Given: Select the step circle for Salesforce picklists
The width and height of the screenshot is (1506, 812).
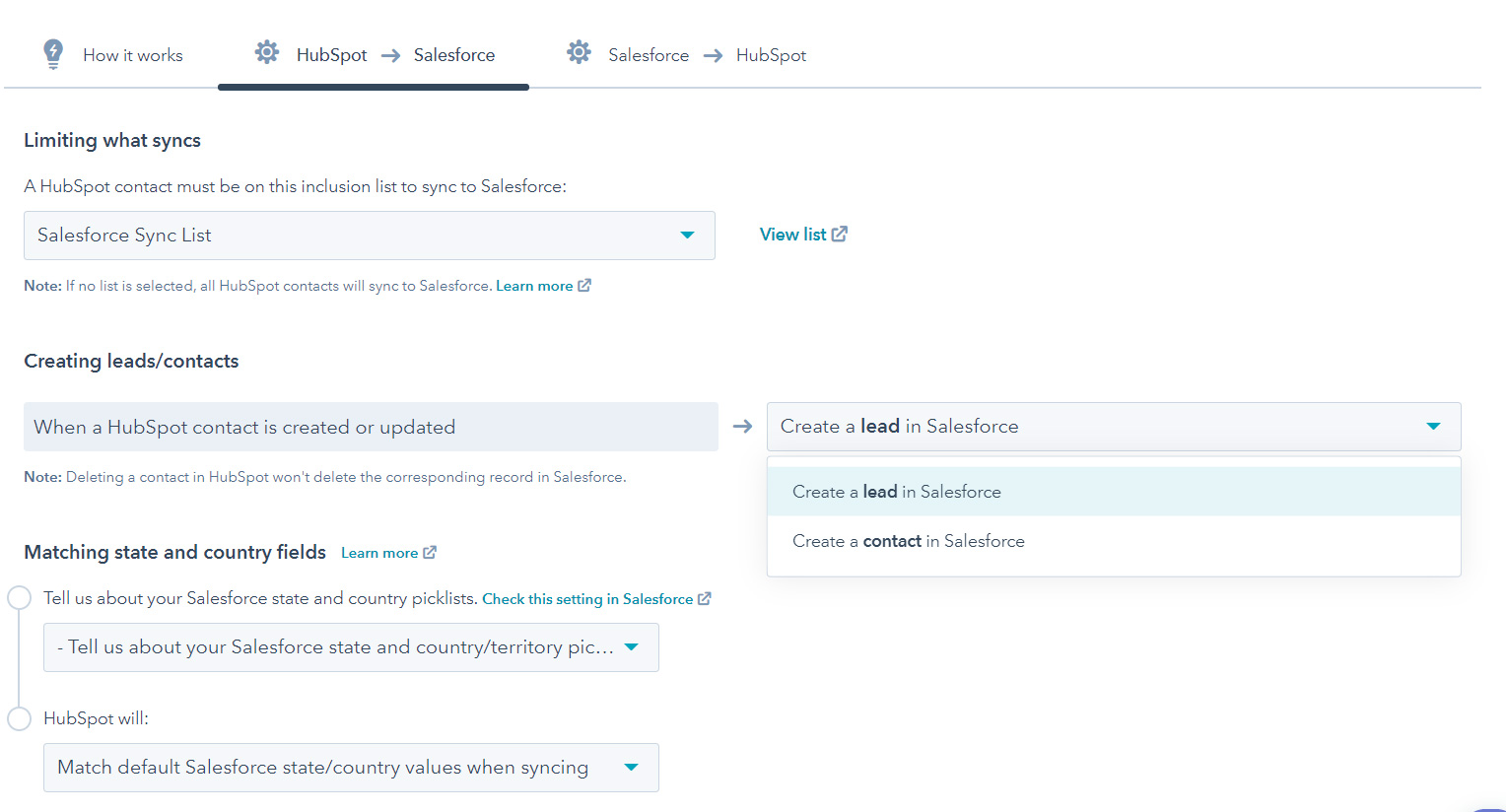Looking at the screenshot, I should point(19,598).
